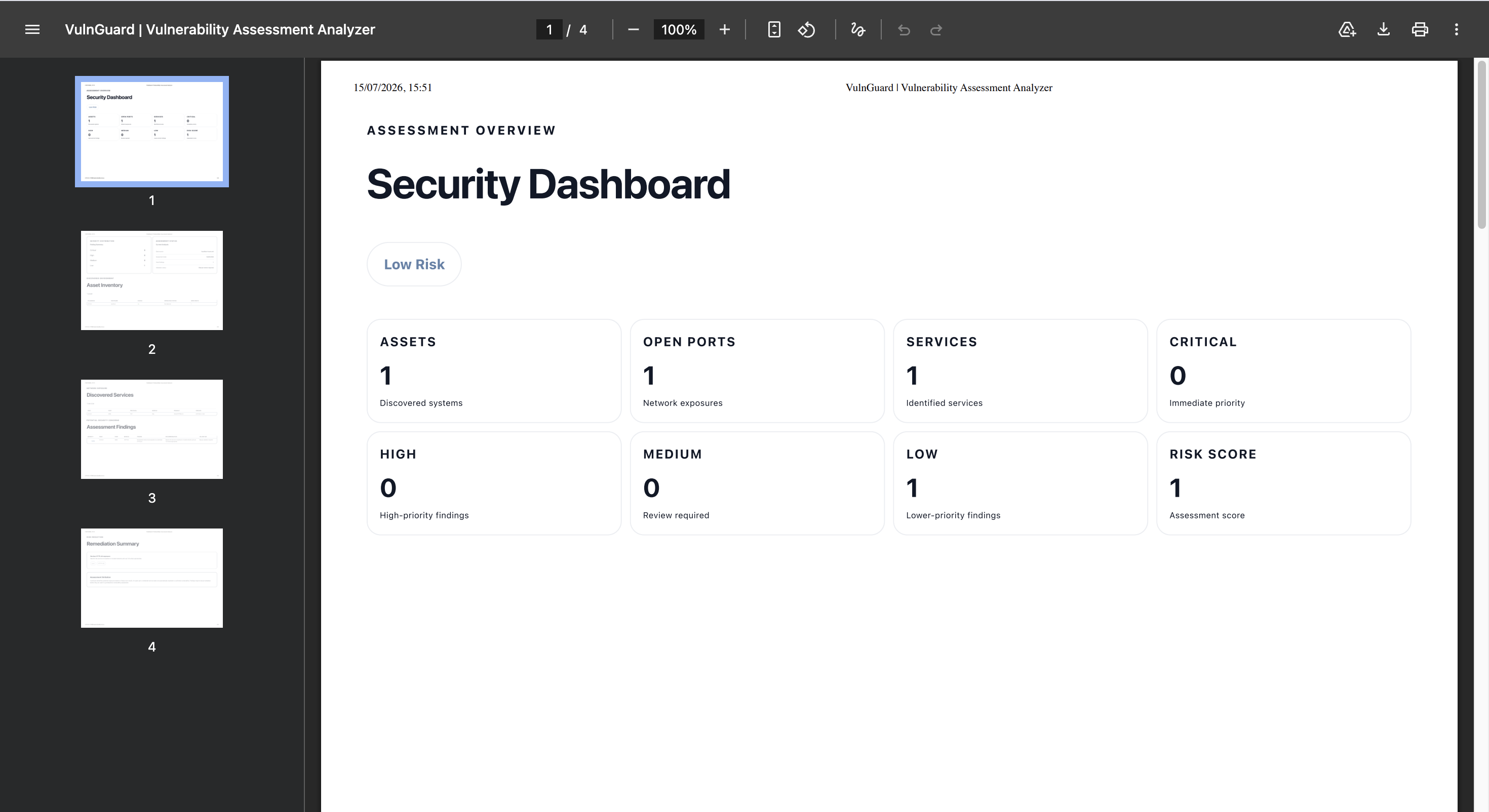Click the undo arrow icon
This screenshot has height=812, width=1489.
click(904, 29)
